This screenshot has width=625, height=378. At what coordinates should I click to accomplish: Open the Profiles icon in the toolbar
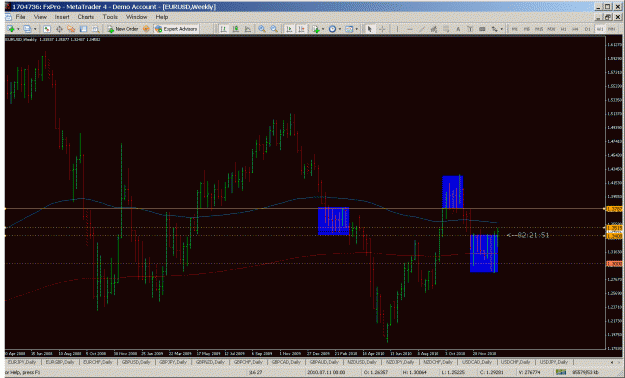(x=27, y=29)
